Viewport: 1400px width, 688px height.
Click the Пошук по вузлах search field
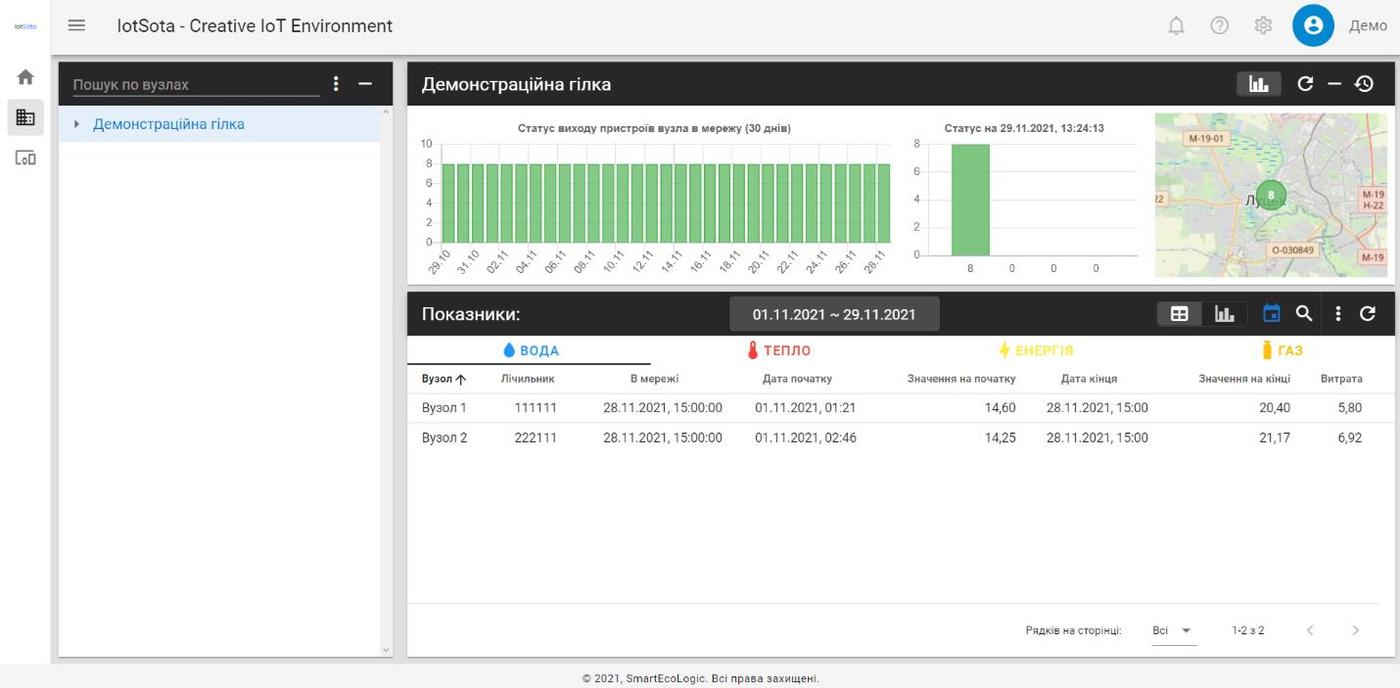[195, 85]
